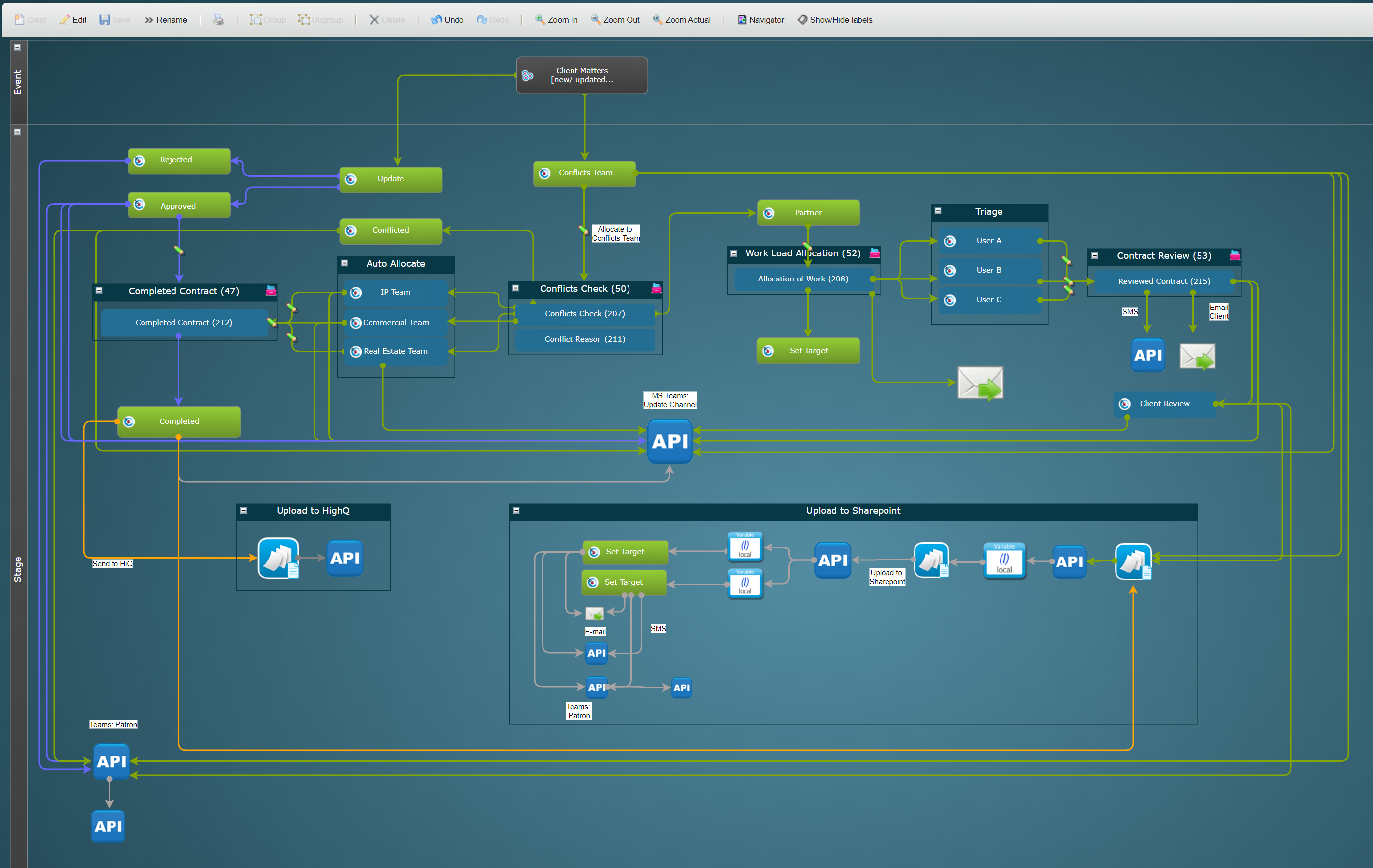
Task: Select the Allocation of Work (208) item
Action: click(x=803, y=279)
